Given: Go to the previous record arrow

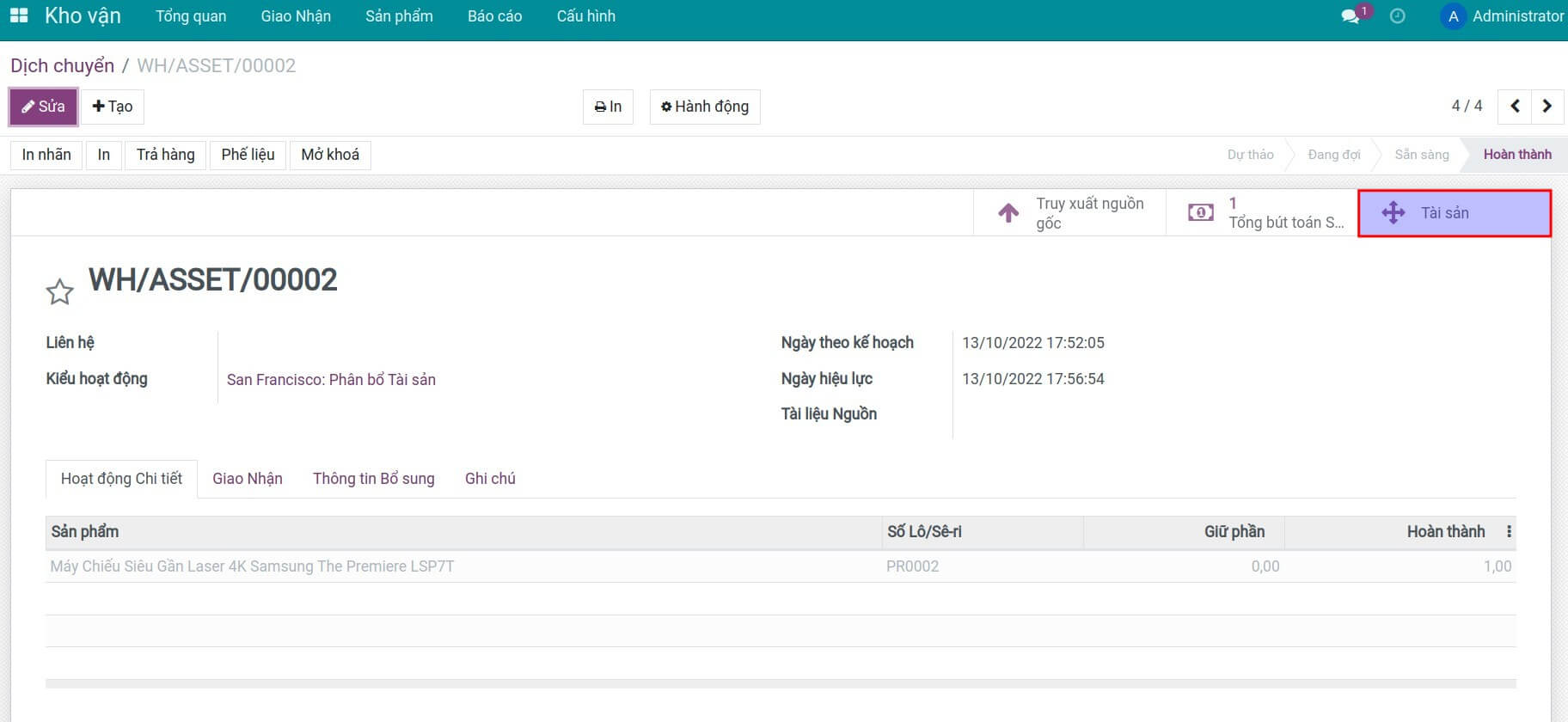Looking at the screenshot, I should click(1515, 107).
